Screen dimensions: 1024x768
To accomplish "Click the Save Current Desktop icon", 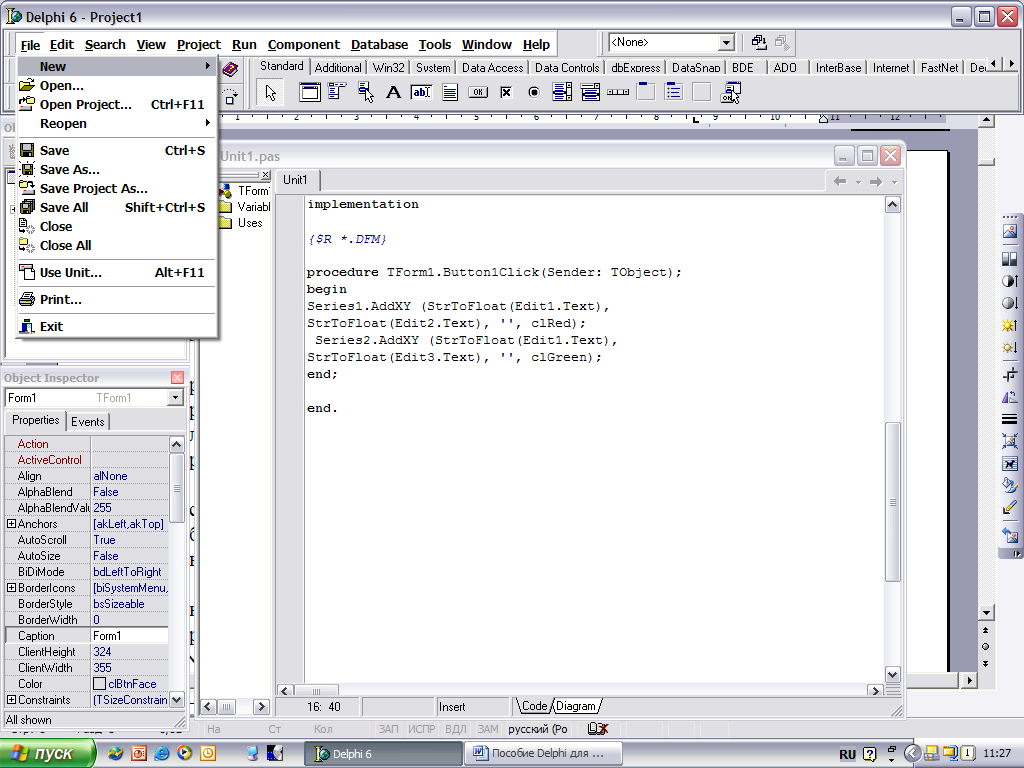I will click(x=758, y=42).
